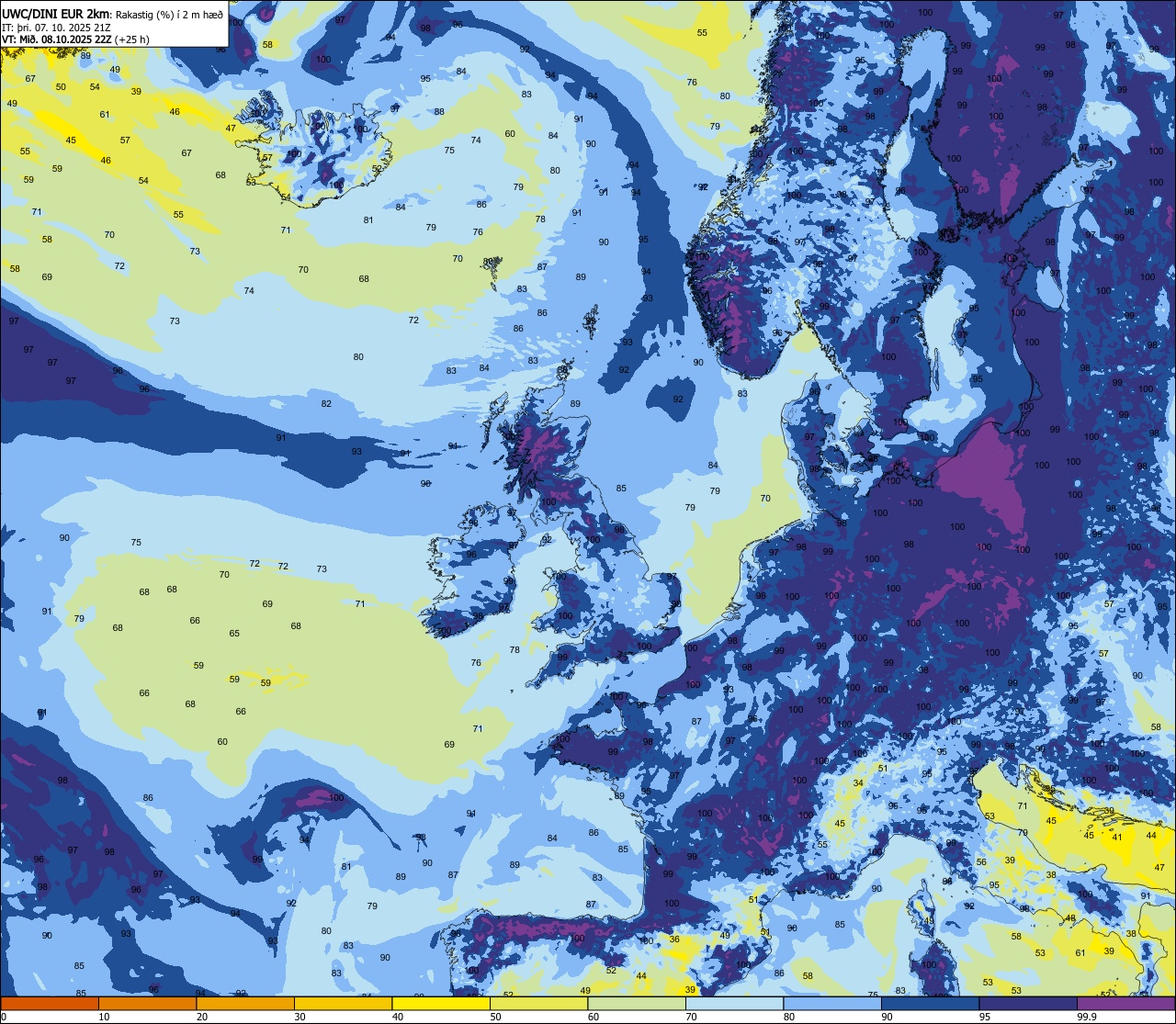This screenshot has width=1176, height=1024.
Task: Click the legend label 40
Action: (398, 1017)
